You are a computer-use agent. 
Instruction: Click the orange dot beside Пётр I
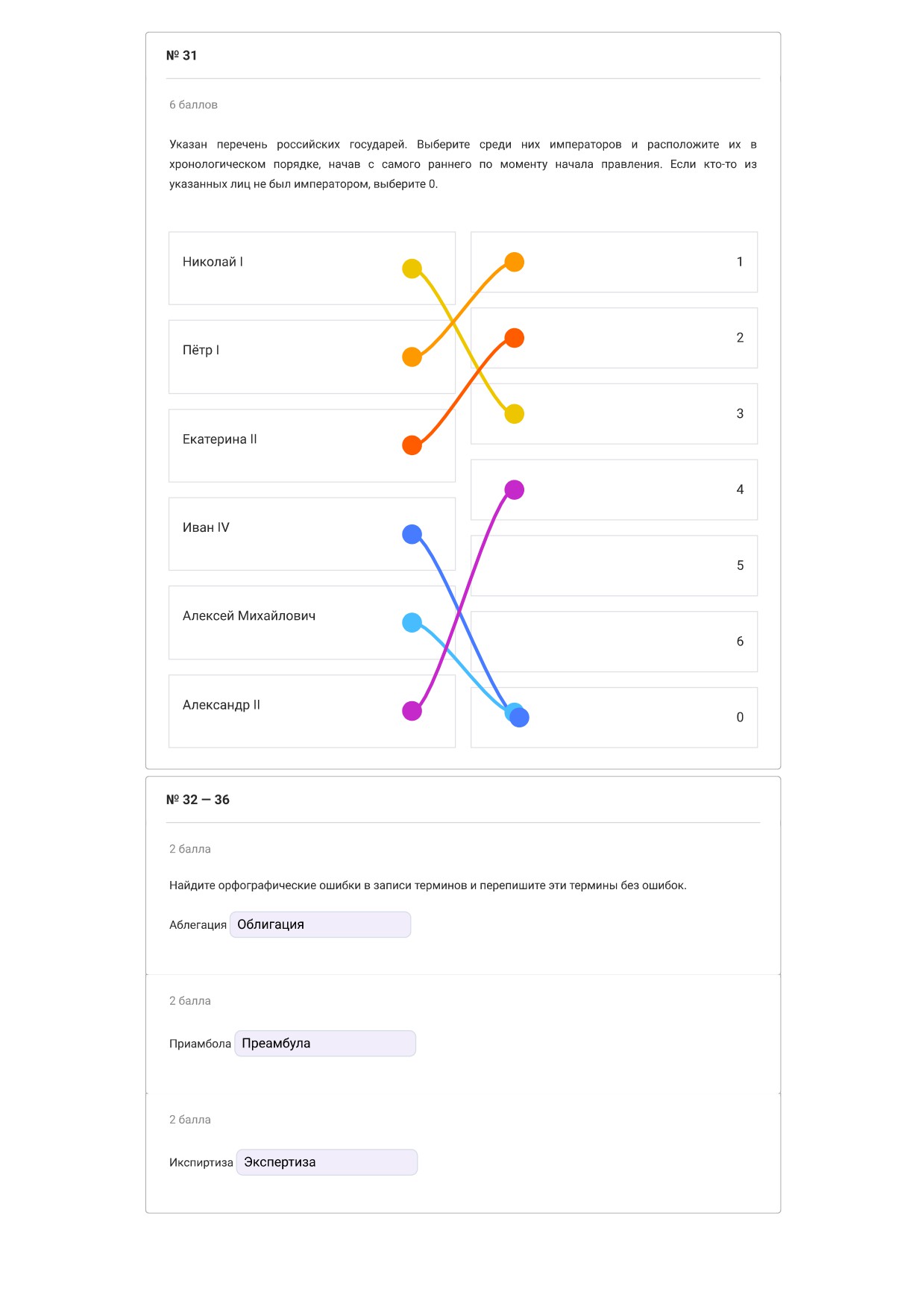coord(412,357)
